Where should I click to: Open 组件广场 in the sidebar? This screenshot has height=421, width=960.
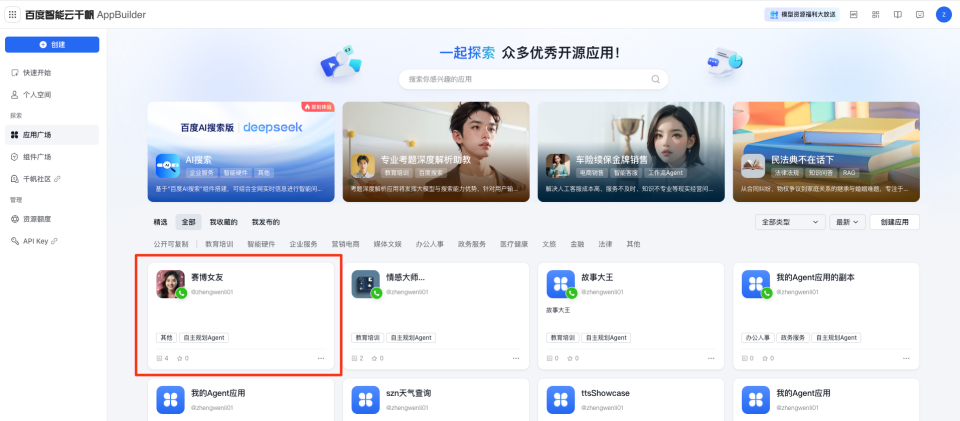pyautogui.click(x=52, y=157)
